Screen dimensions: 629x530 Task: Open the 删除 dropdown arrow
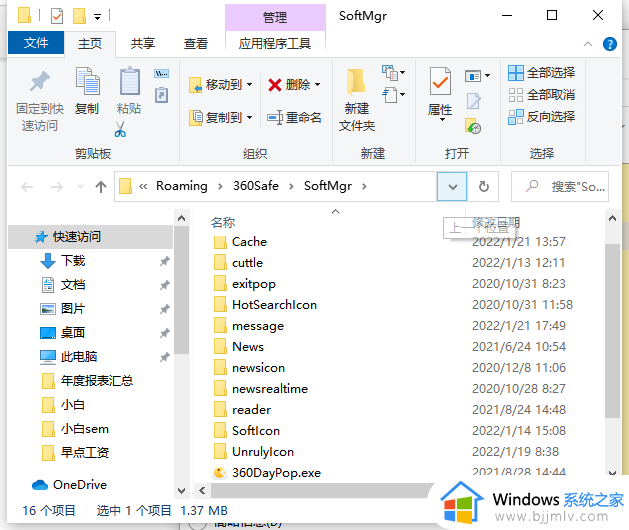tap(317, 85)
